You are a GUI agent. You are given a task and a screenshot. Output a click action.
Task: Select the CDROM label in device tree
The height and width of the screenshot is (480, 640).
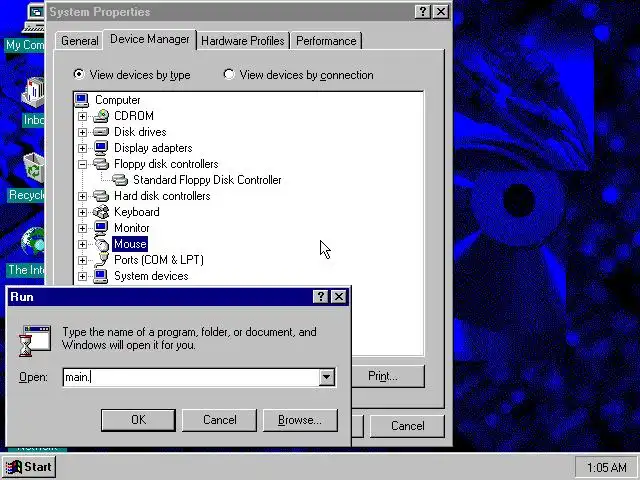[x=134, y=116]
